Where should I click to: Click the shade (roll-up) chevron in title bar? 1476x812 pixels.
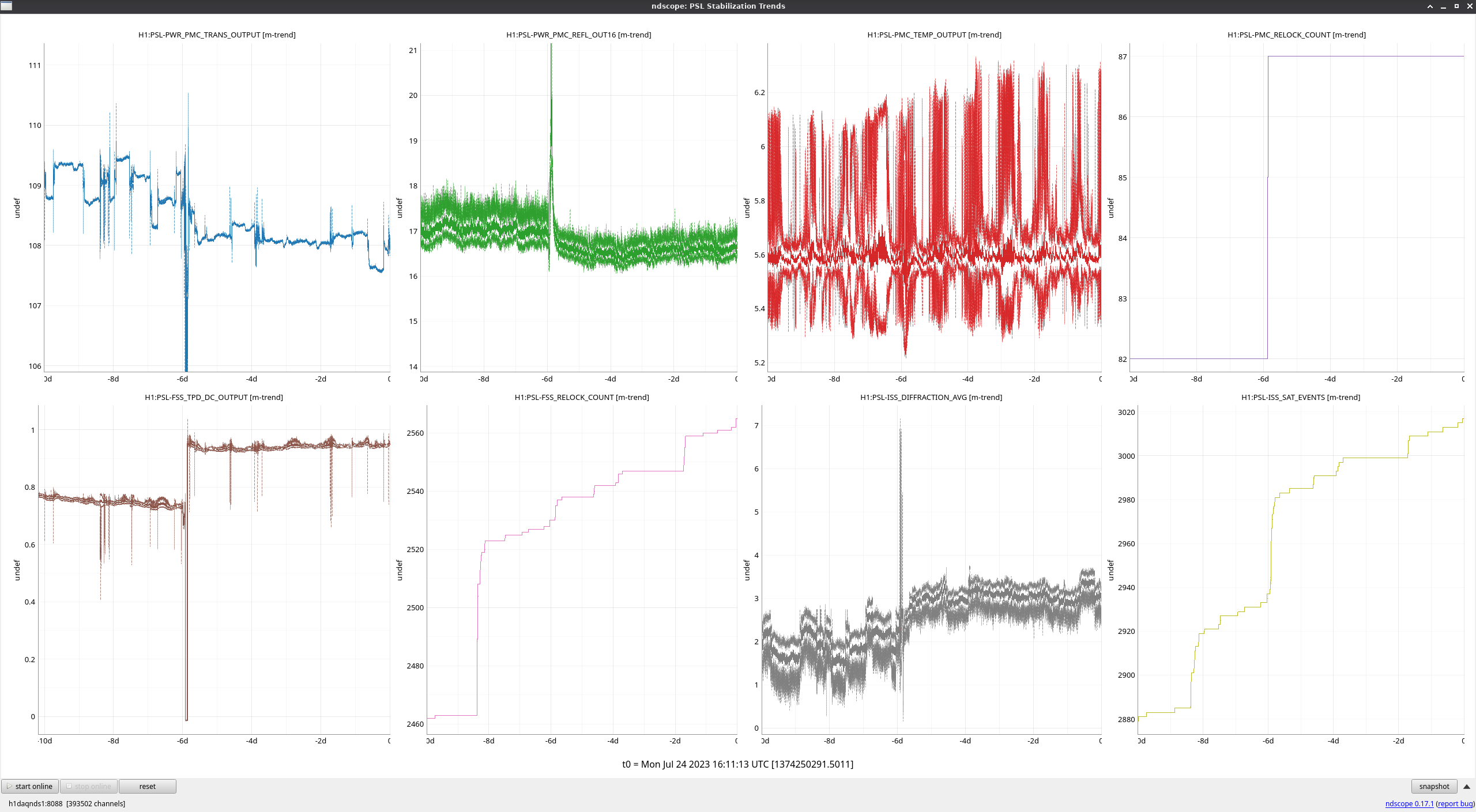tap(1430, 6)
